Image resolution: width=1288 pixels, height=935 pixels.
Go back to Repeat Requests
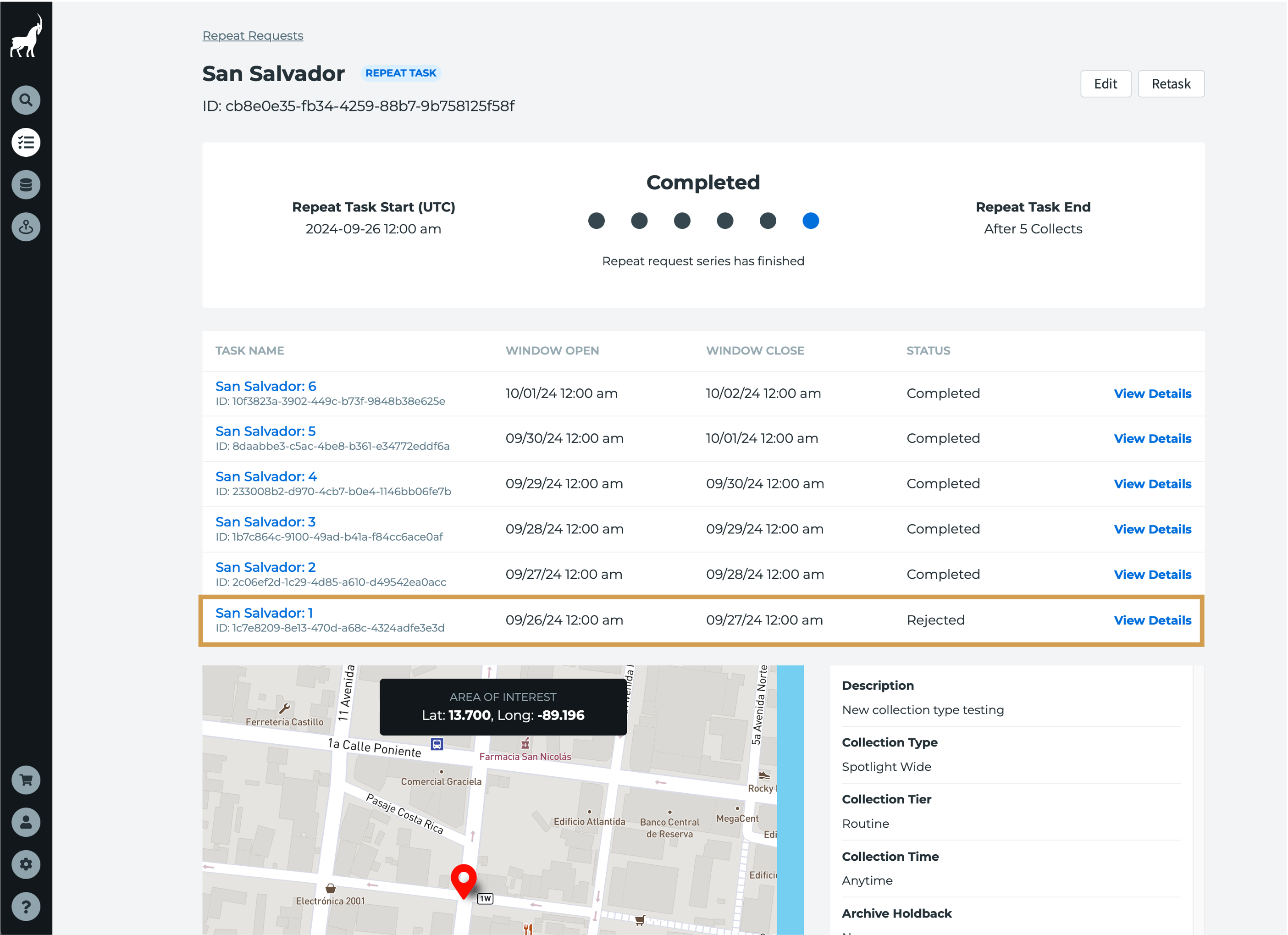point(253,36)
